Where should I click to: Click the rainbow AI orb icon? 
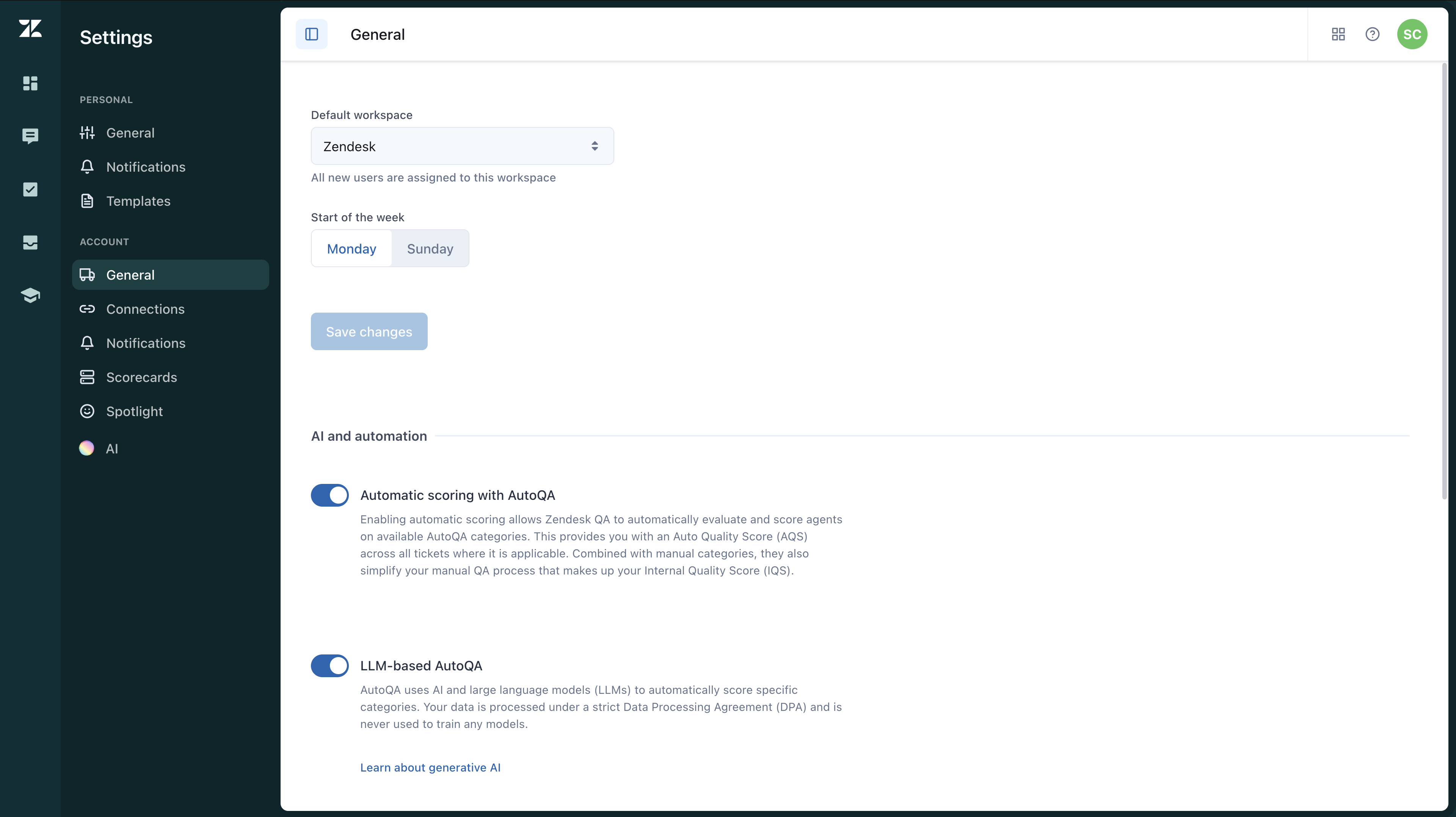86,449
